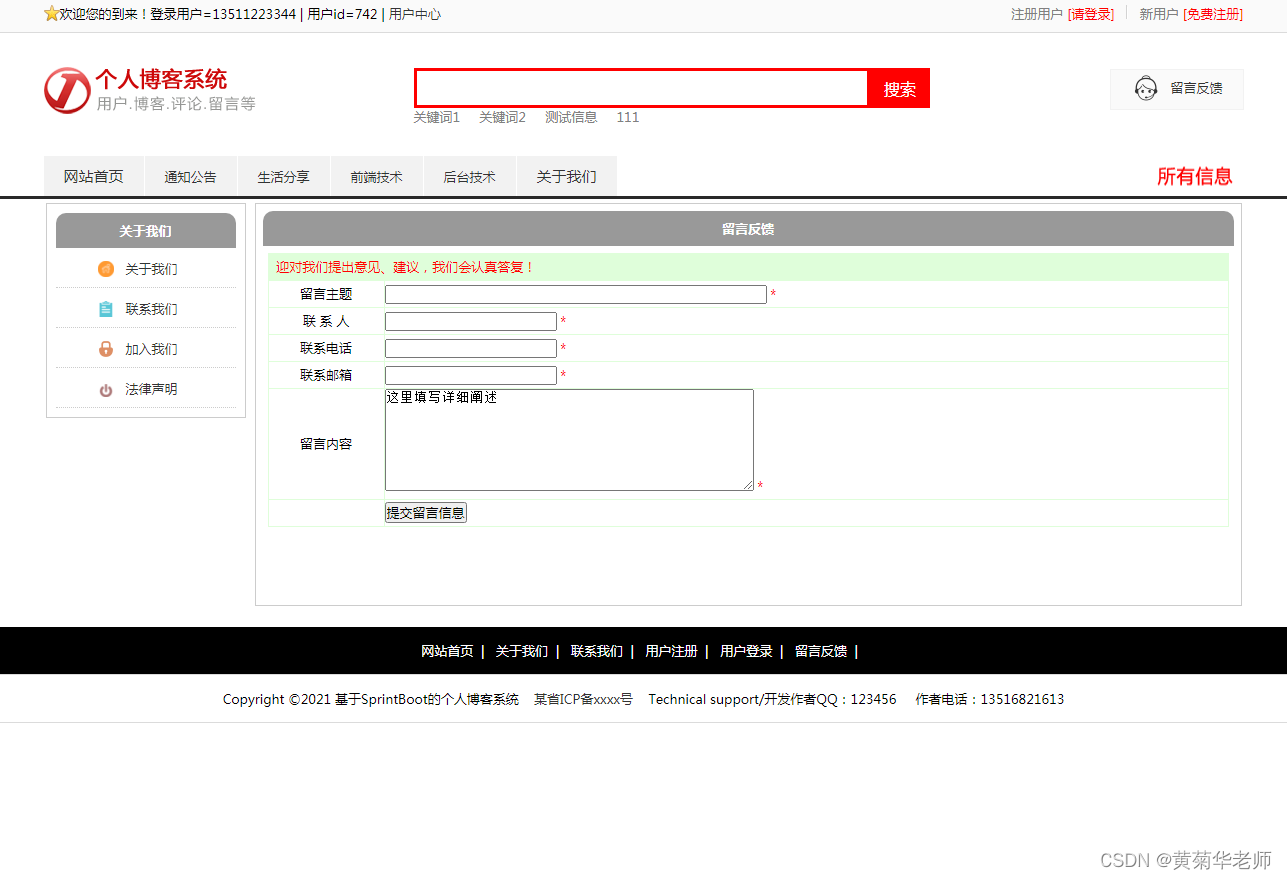Open 法律声明 in the left sidebar
The width and height of the screenshot is (1287, 880).
[151, 389]
